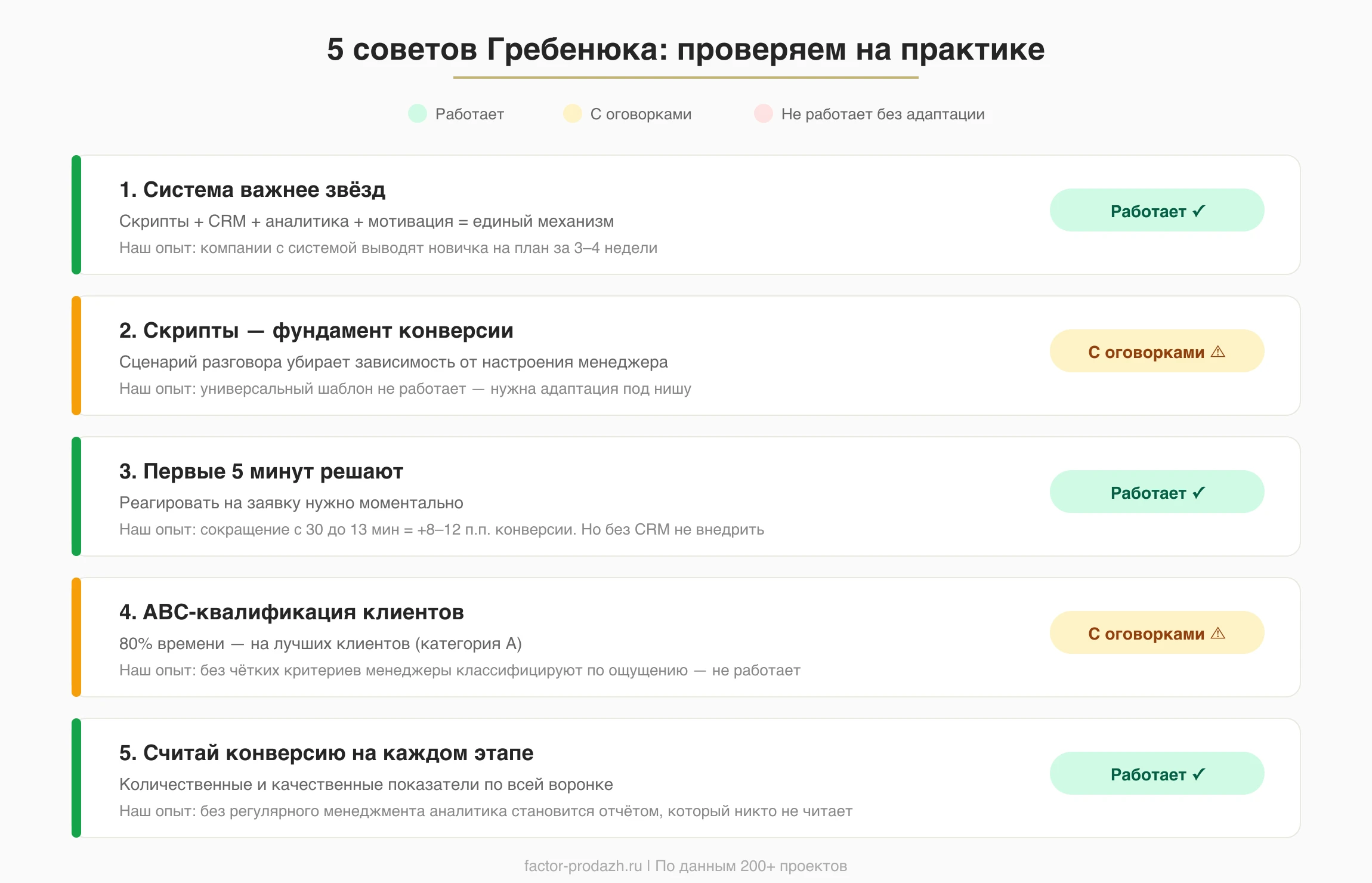The height and width of the screenshot is (883, 1372).
Task: Click heading '5. Считай конверсию на каждом этапе'
Action: [326, 753]
